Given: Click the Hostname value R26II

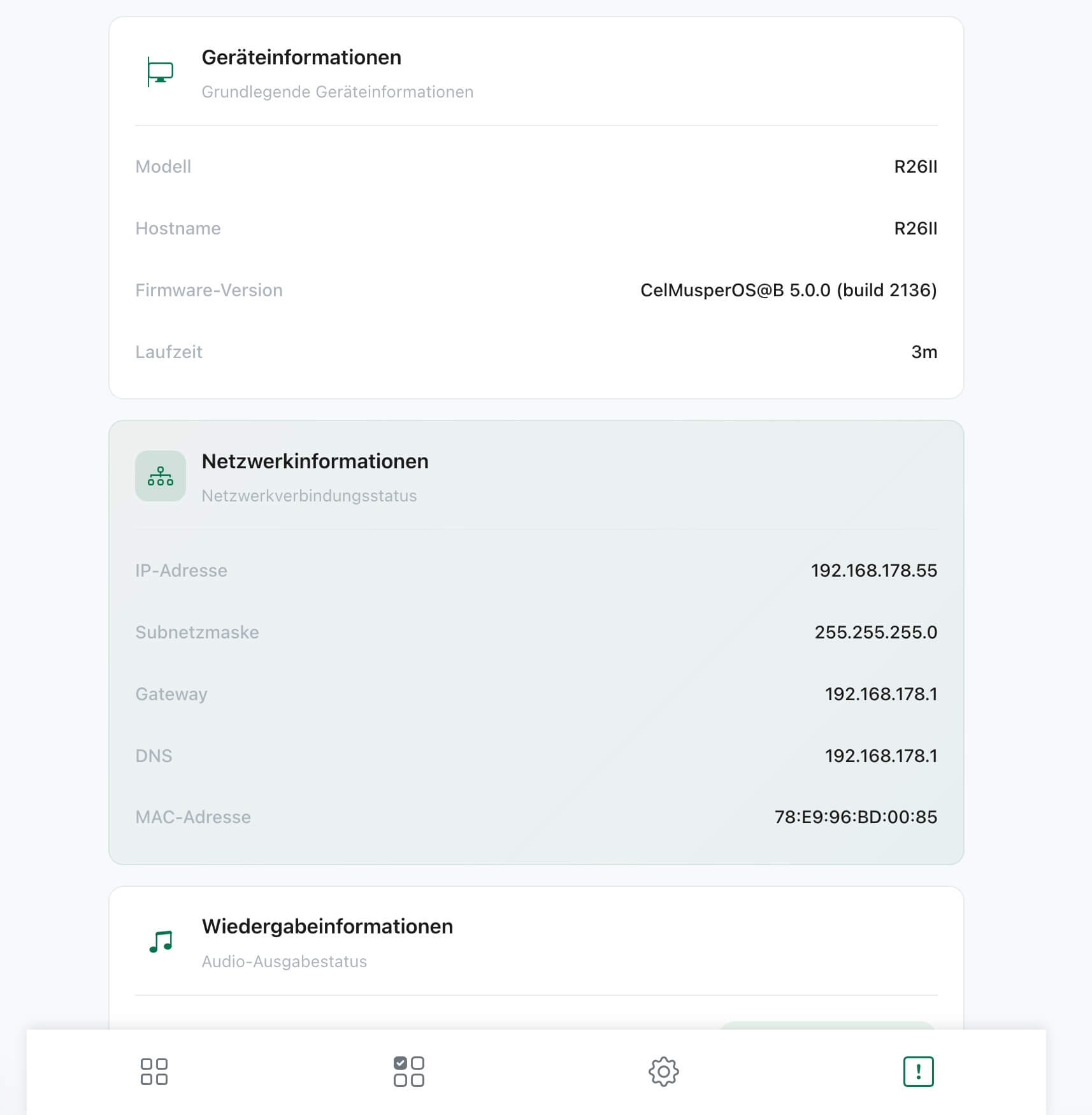Looking at the screenshot, I should click(x=916, y=228).
